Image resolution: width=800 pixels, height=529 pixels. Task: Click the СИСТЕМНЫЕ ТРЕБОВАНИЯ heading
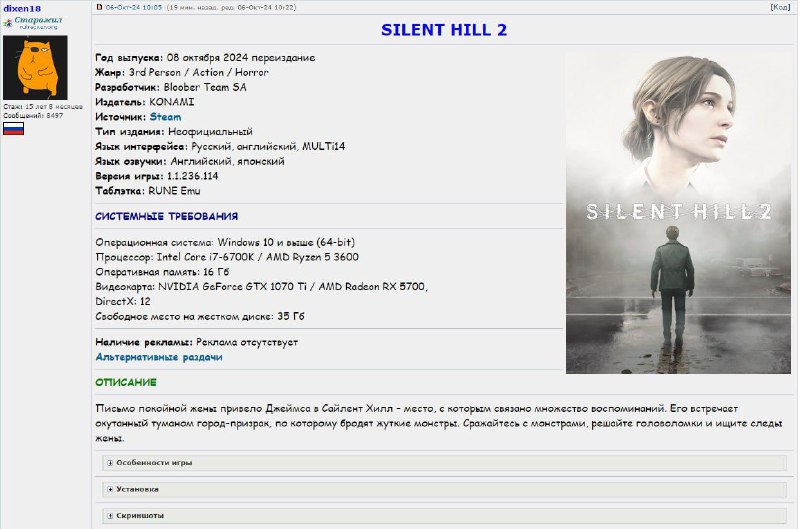[x=166, y=216]
